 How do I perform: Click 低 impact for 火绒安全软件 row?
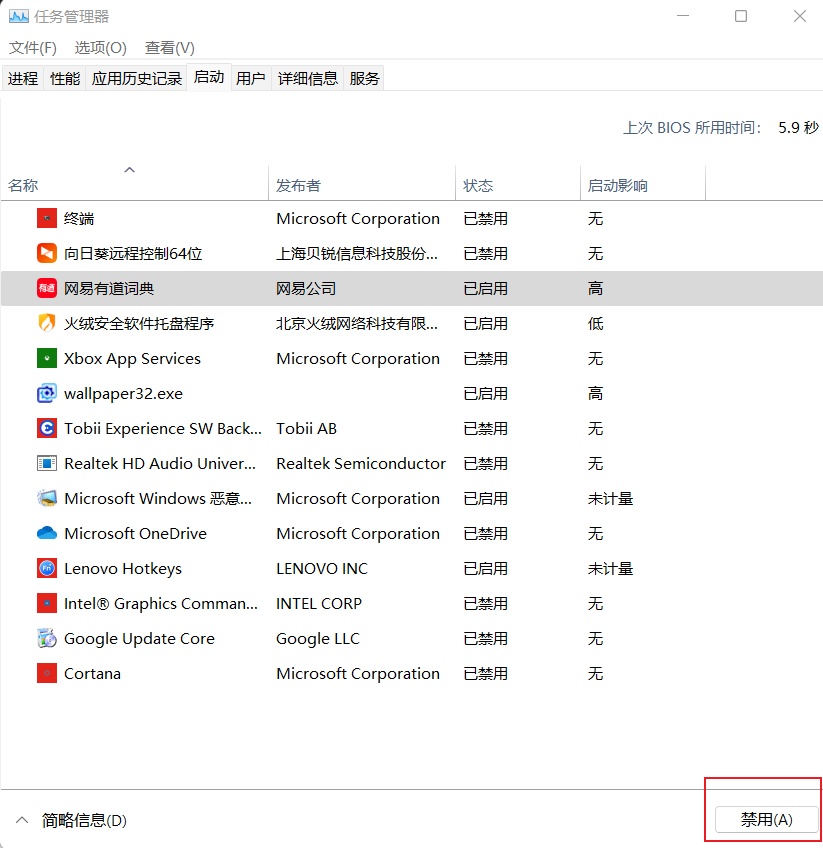(x=595, y=324)
